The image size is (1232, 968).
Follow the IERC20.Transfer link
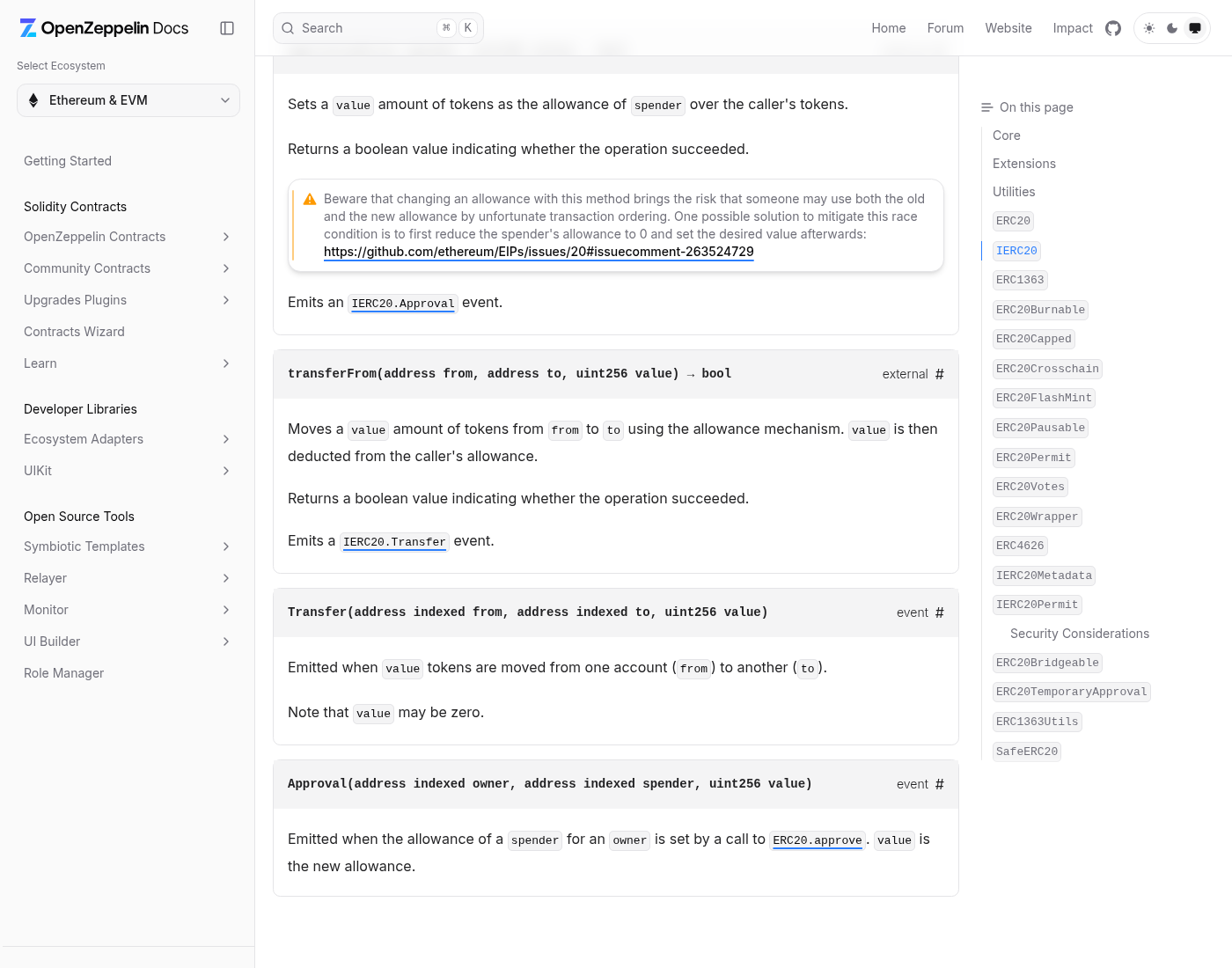(394, 542)
